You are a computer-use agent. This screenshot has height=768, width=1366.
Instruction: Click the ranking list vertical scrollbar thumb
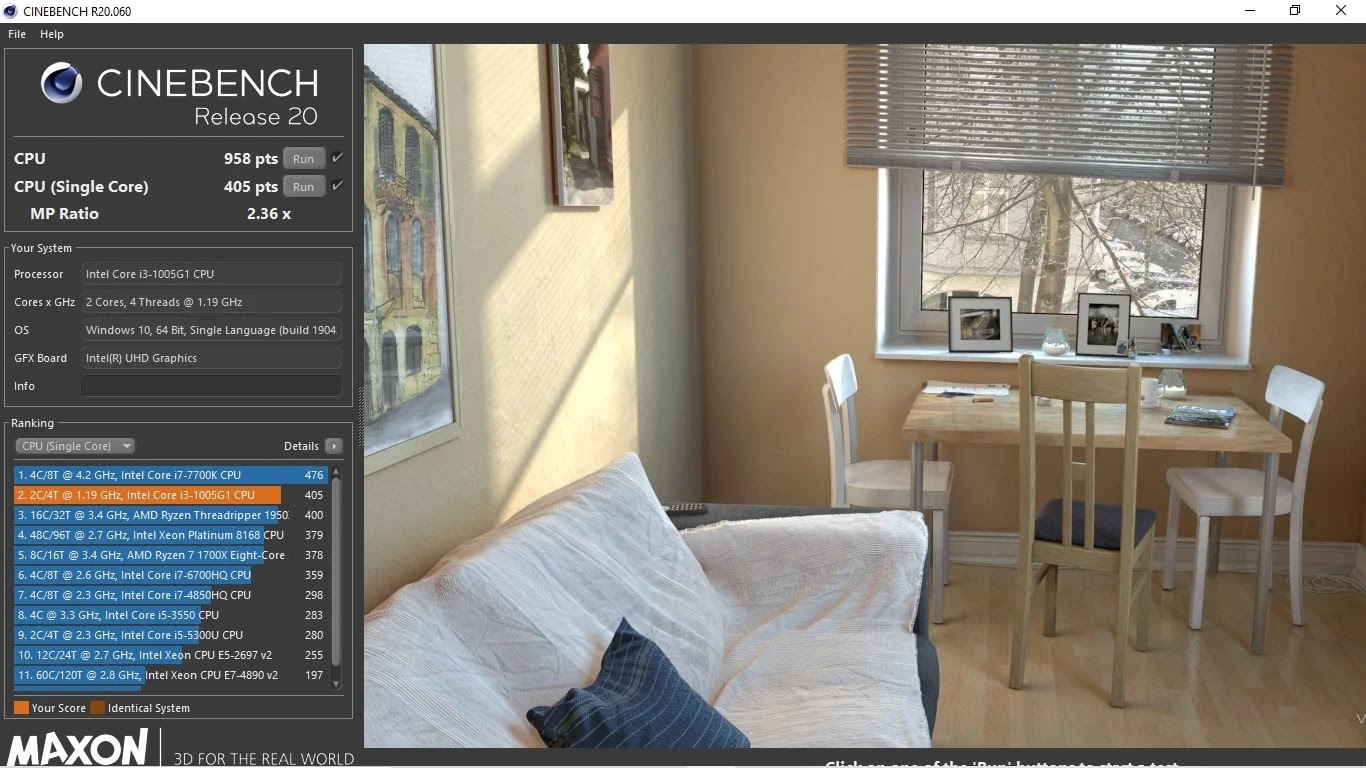336,571
